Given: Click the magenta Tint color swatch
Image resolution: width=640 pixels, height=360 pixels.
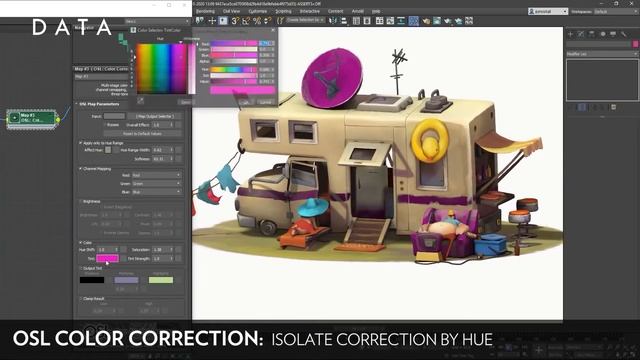Looking at the screenshot, I should coord(107,258).
